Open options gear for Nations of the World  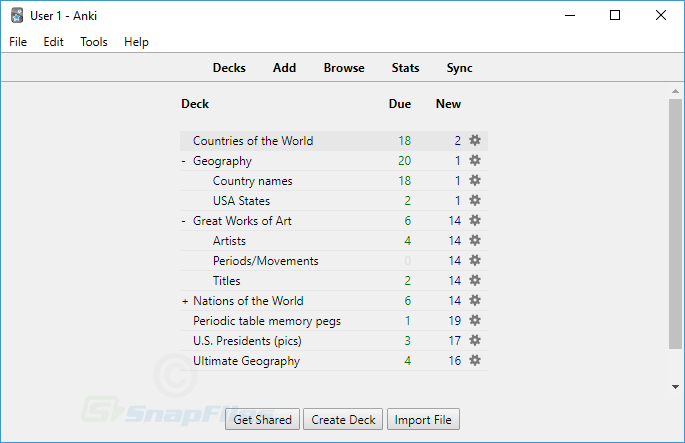point(475,301)
